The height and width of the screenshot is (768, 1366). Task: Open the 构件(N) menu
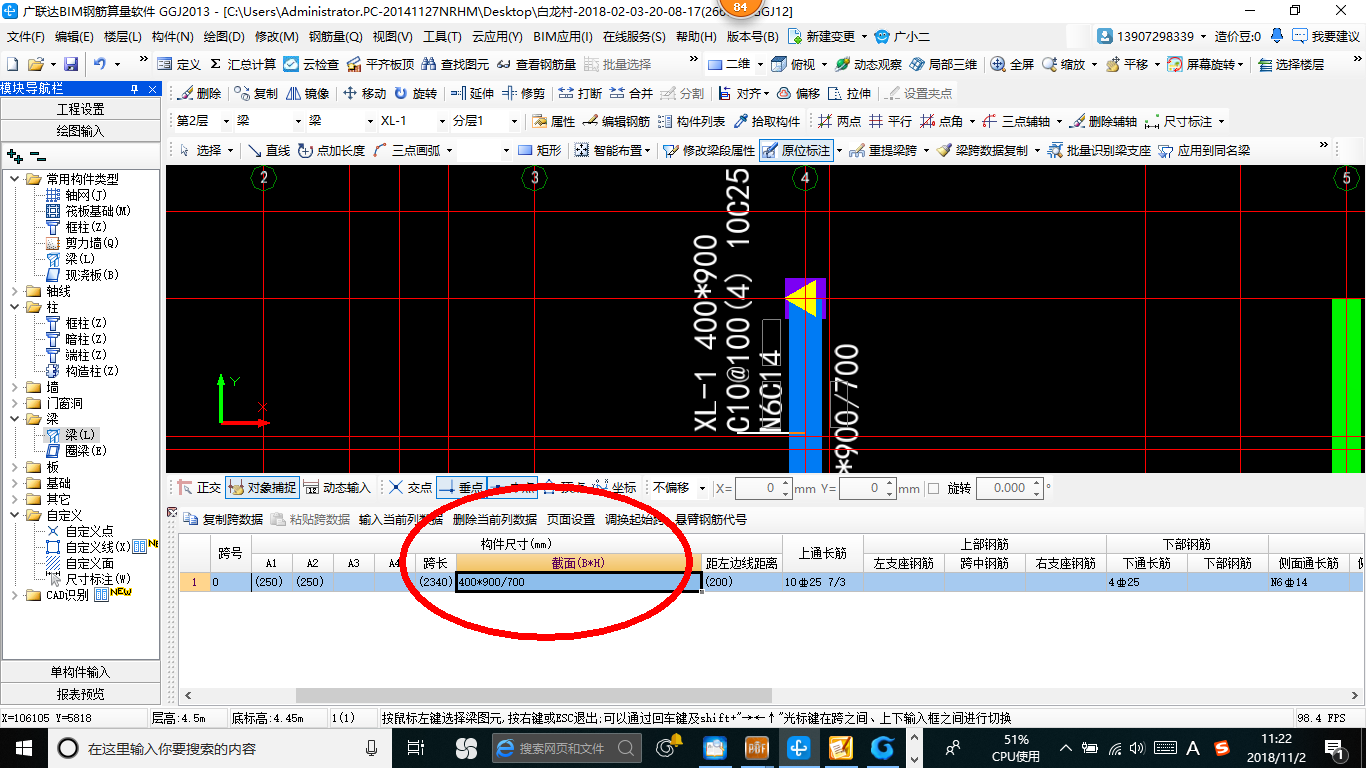pos(172,36)
